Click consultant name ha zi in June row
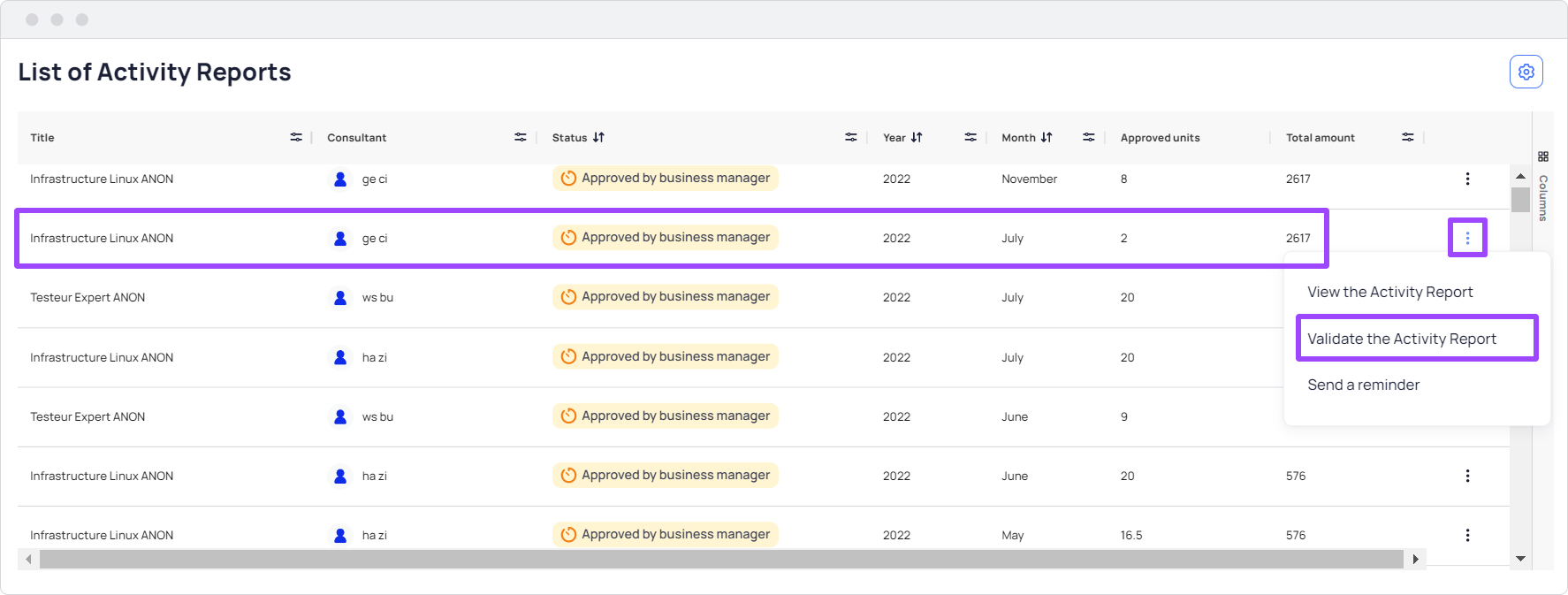Viewport: 1568px width, 595px height. [x=374, y=476]
